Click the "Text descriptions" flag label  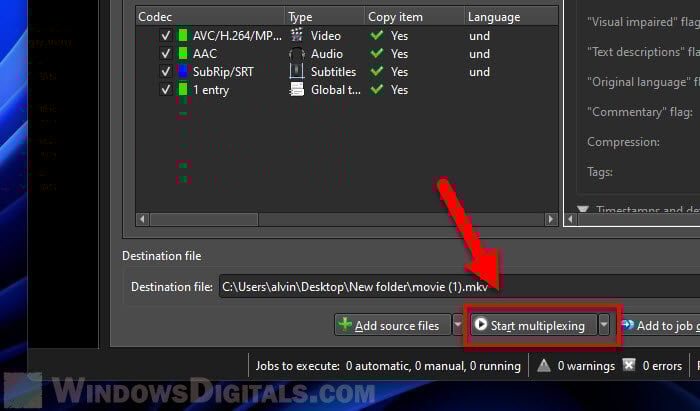tap(643, 52)
